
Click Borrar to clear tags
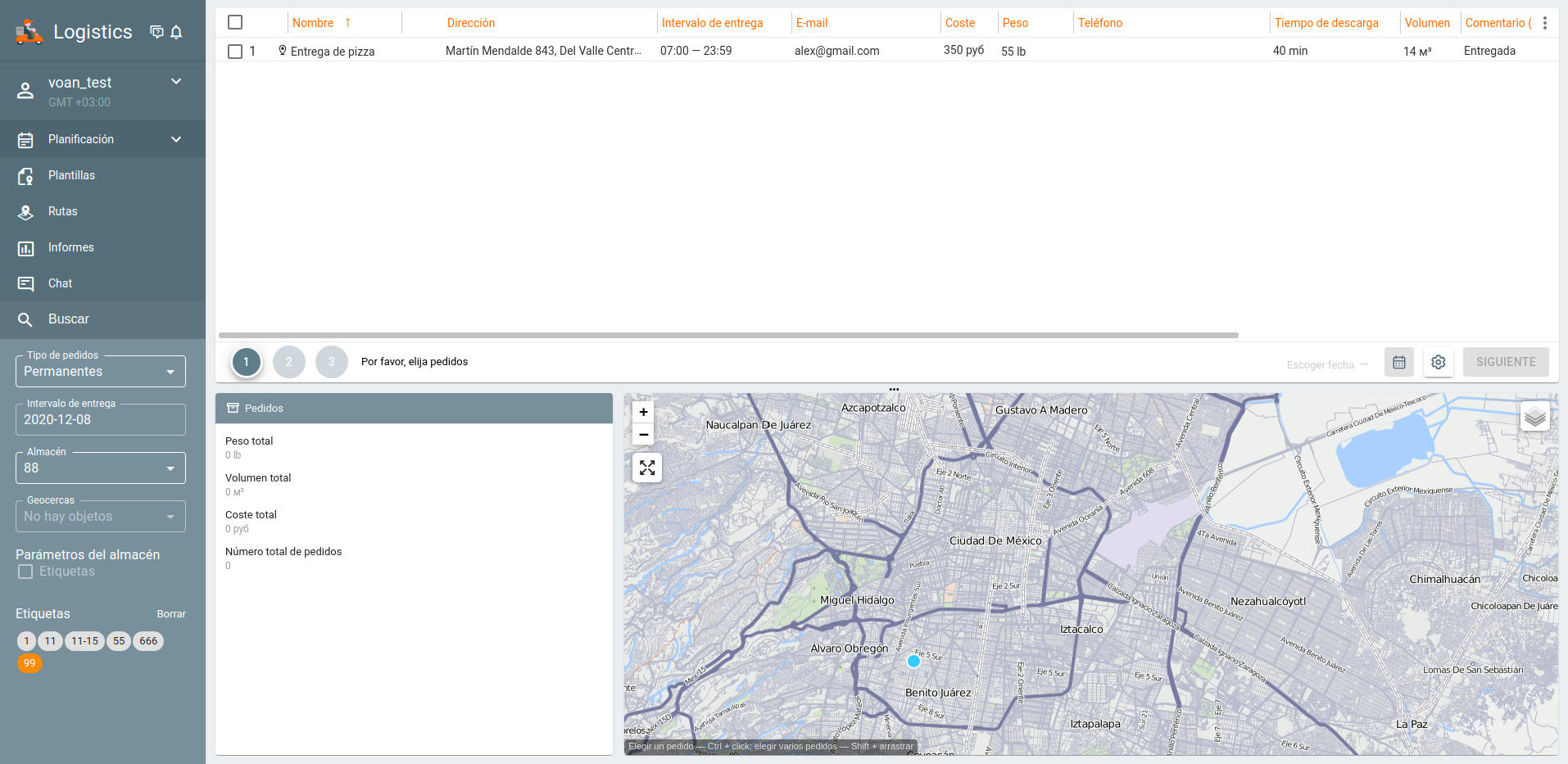[171, 614]
